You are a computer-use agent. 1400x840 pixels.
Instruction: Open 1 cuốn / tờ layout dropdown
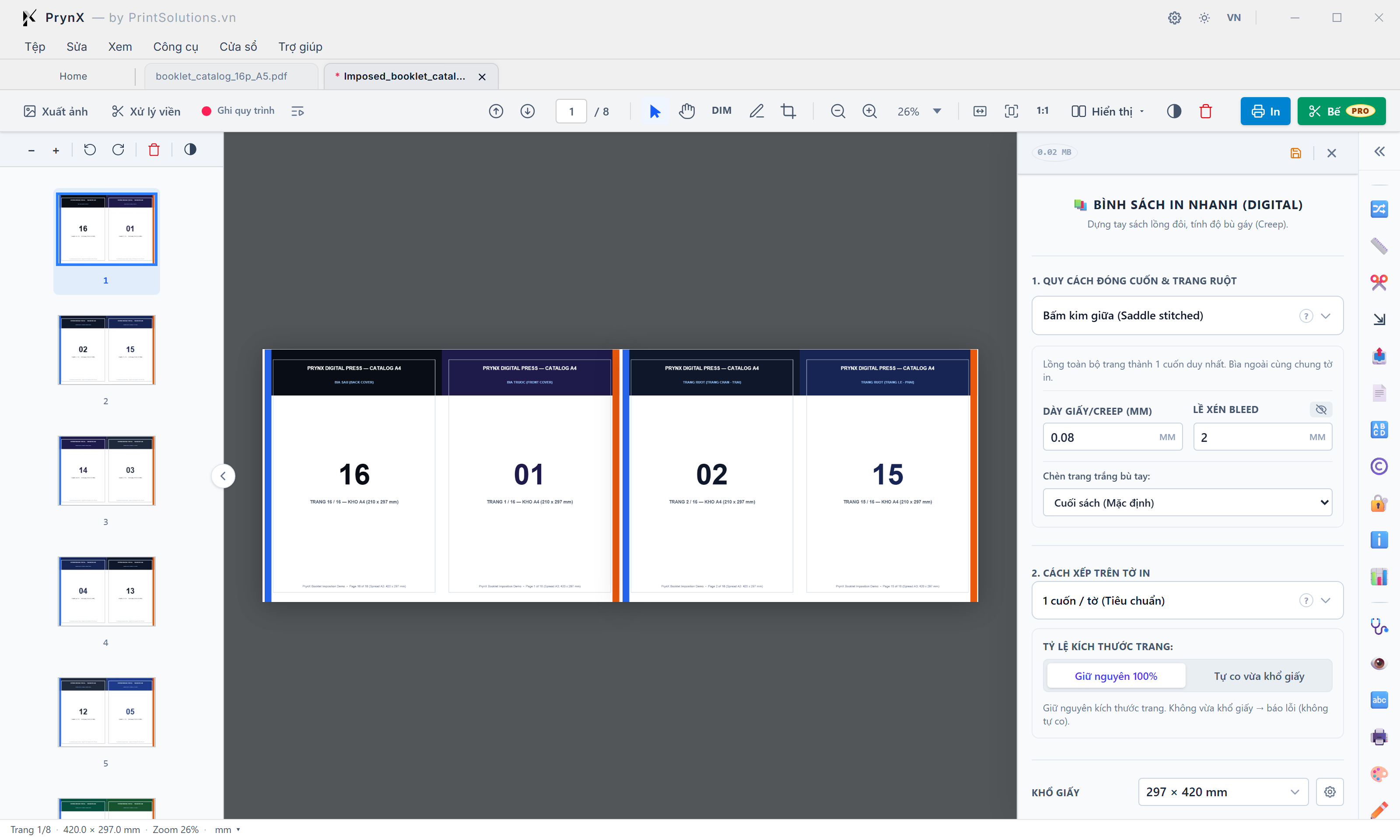(x=1186, y=601)
